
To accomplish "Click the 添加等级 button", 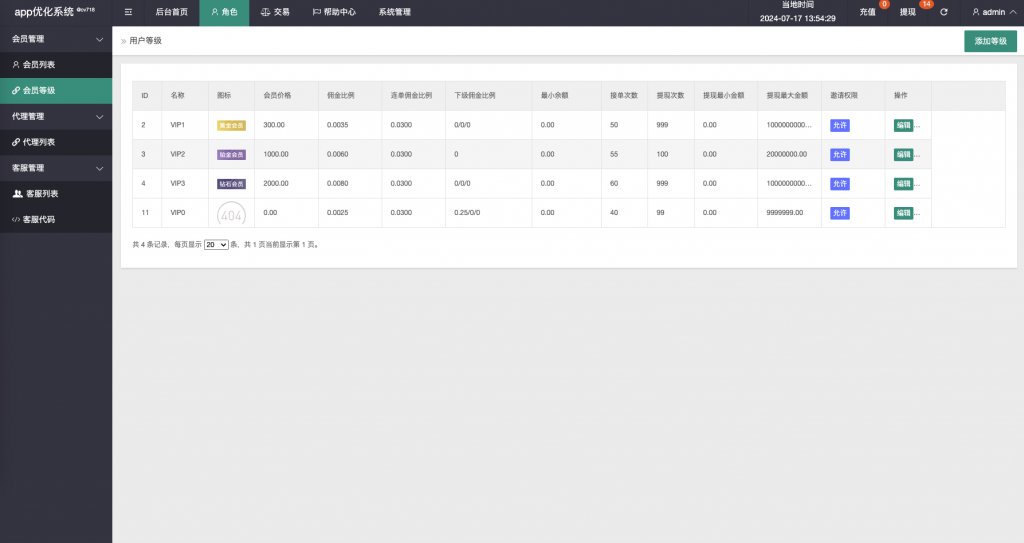I will point(990,41).
